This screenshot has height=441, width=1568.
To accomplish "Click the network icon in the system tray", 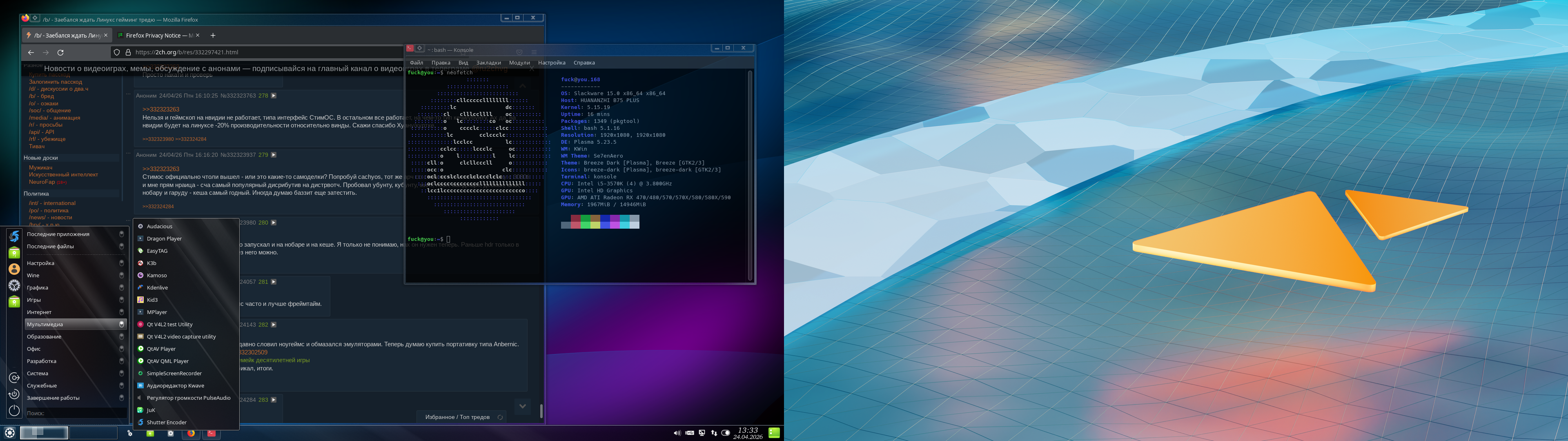I will (714, 433).
